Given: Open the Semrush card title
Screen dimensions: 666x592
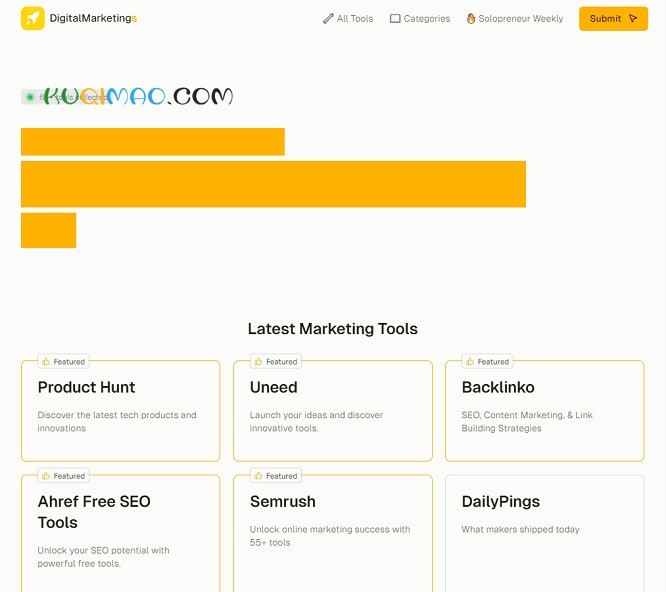Looking at the screenshot, I should point(283,502).
